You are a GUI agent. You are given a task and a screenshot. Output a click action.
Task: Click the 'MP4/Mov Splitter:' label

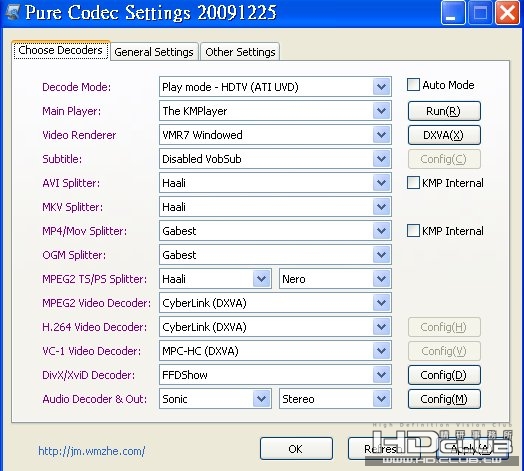coord(85,231)
